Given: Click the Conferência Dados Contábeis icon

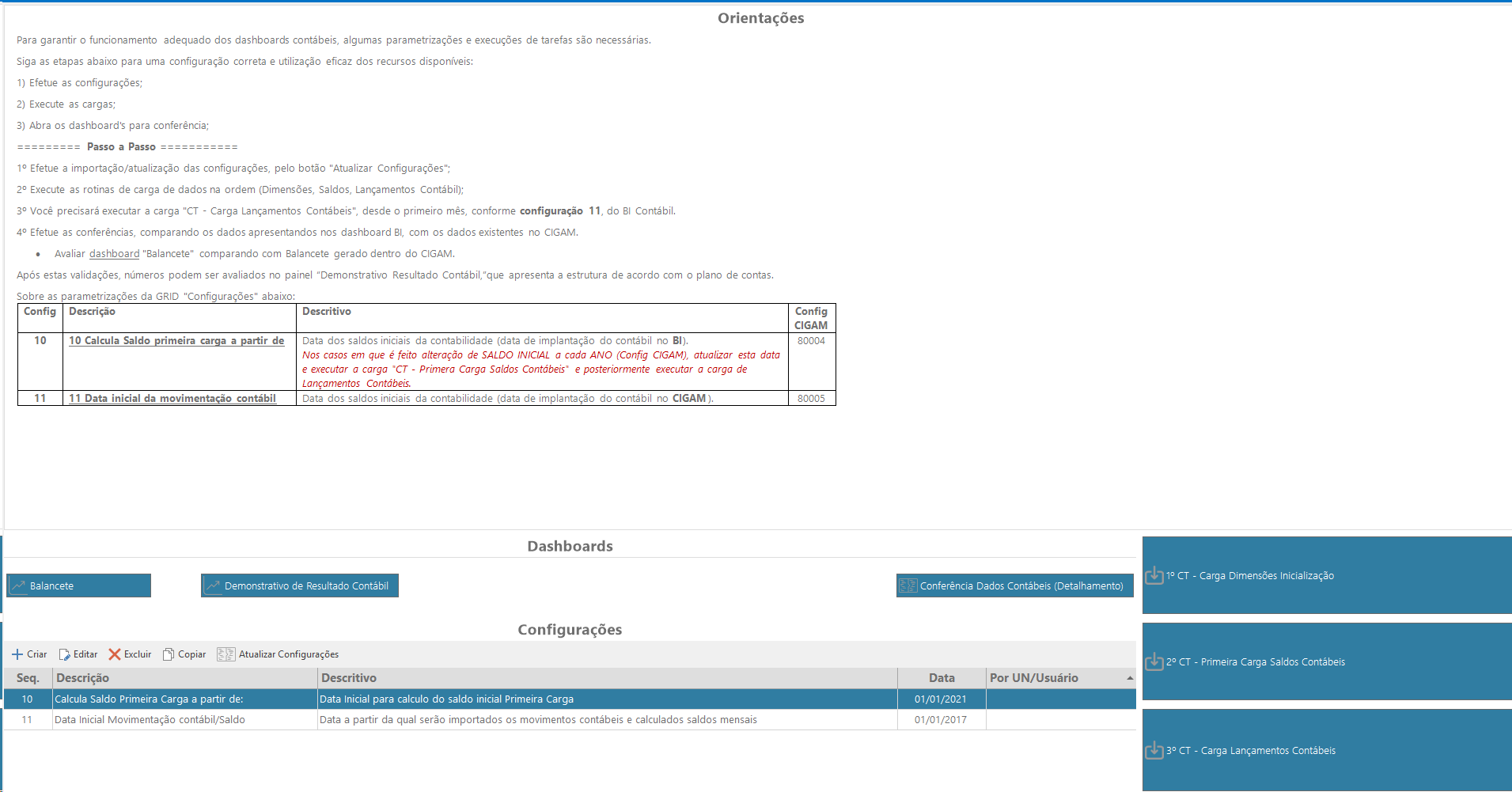Looking at the screenshot, I should (908, 585).
